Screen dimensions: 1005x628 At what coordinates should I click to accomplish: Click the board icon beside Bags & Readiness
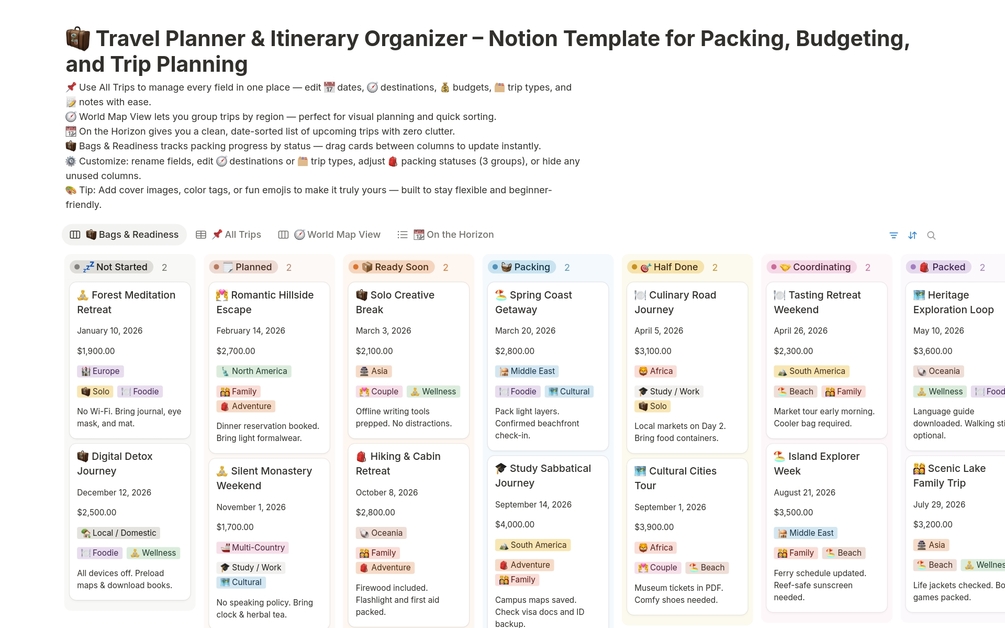tap(75, 235)
